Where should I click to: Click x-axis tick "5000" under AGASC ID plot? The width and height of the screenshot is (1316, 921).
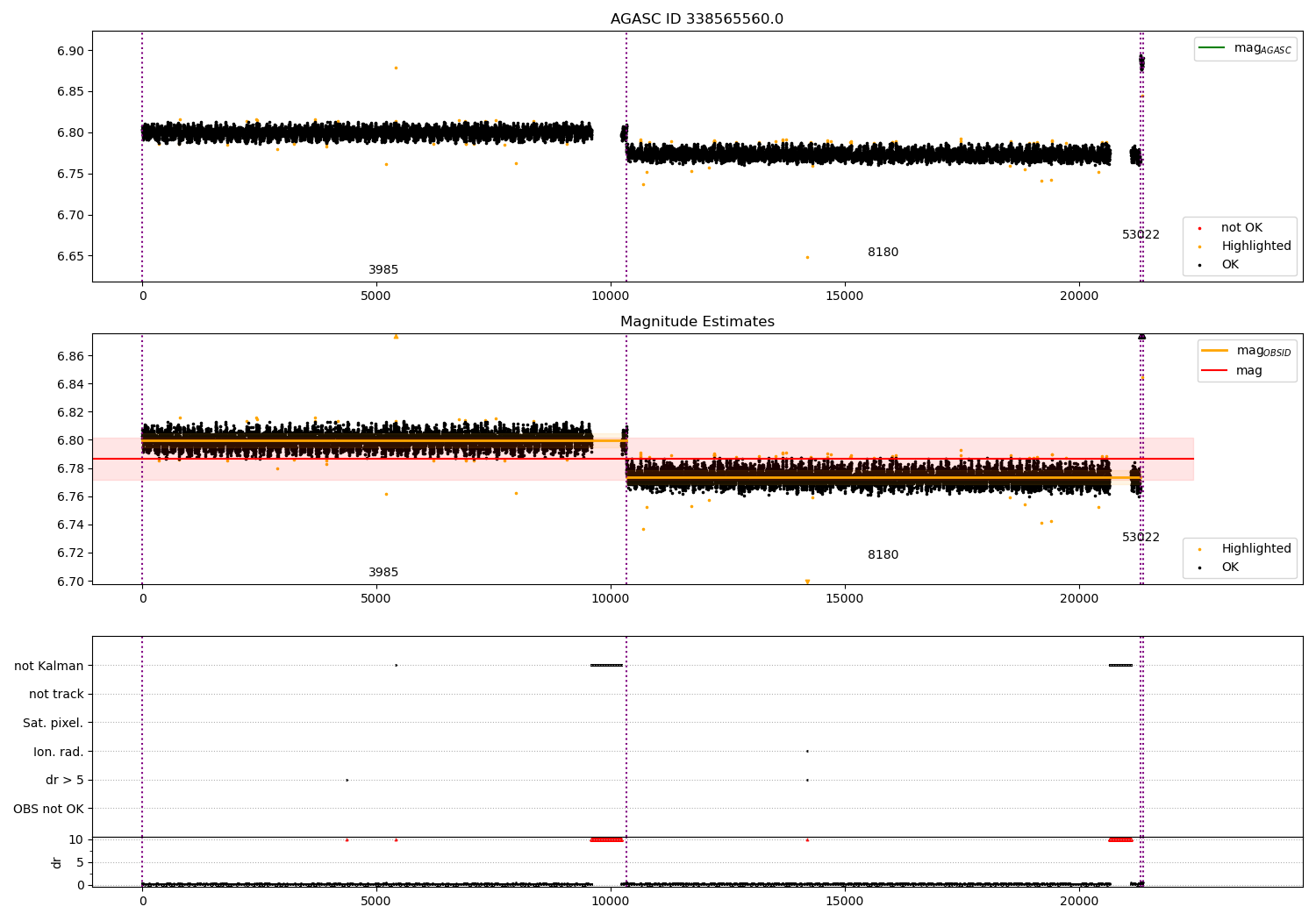coord(376,296)
